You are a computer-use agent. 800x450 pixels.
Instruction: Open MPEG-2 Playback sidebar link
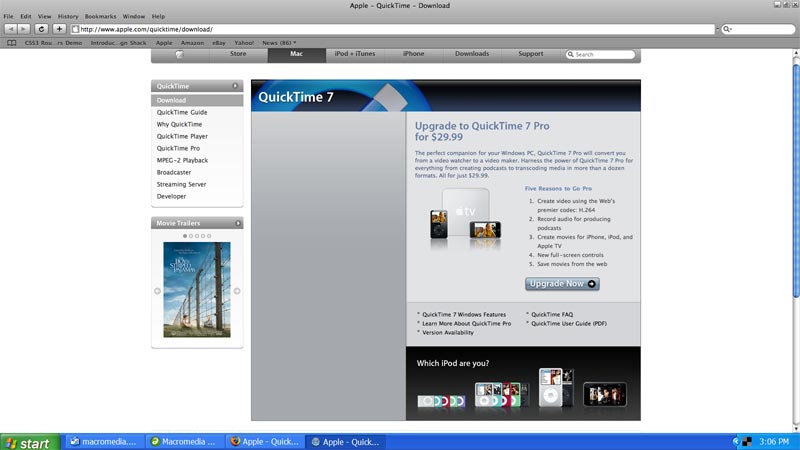[182, 160]
